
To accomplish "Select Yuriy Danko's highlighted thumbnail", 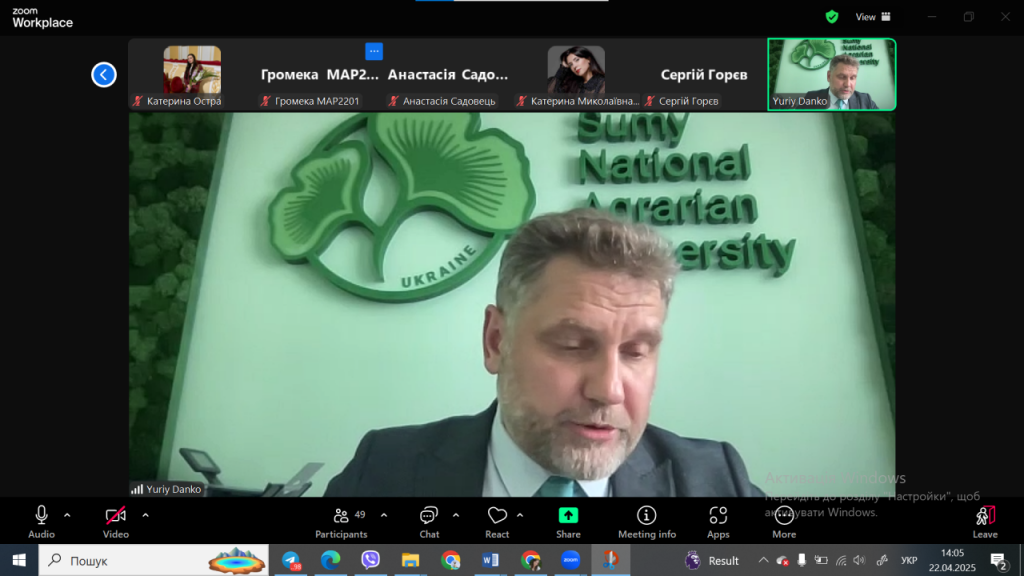I will pos(832,74).
